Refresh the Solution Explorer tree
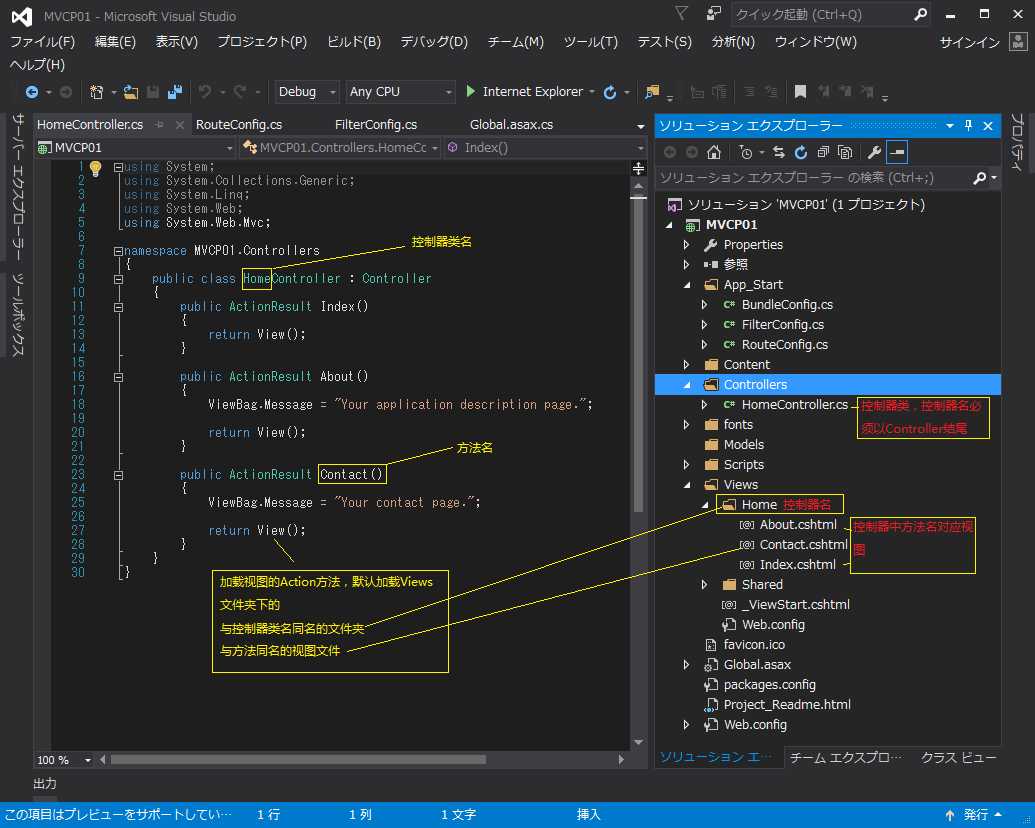Screen dimensions: 1035x828 click(800, 152)
